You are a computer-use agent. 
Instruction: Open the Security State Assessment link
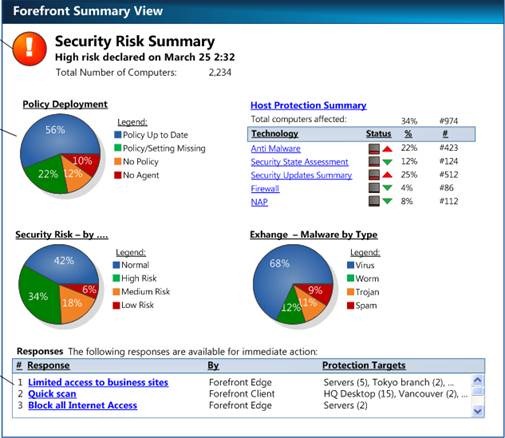299,162
